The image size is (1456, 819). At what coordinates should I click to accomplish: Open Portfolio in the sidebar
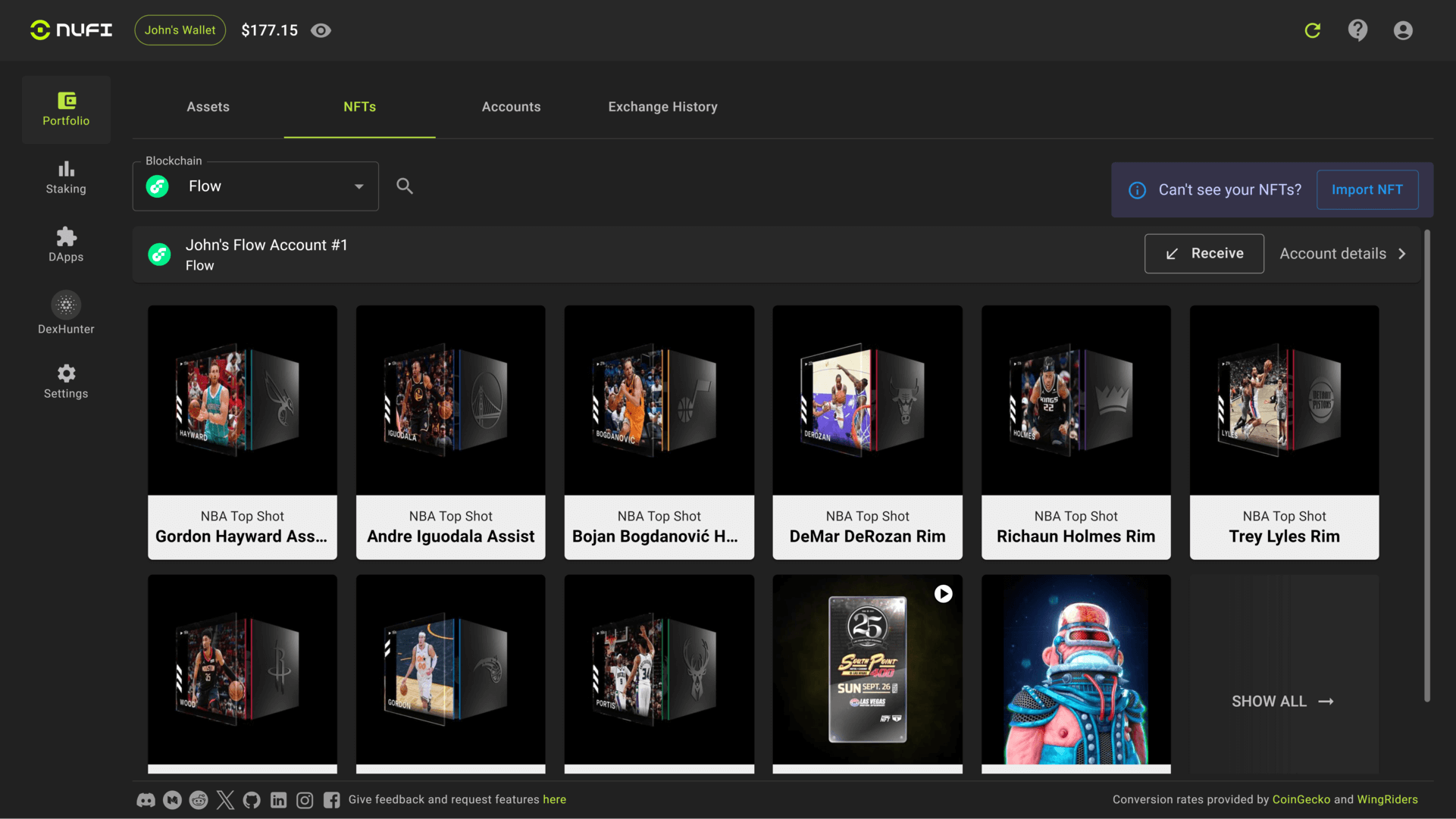(66, 110)
